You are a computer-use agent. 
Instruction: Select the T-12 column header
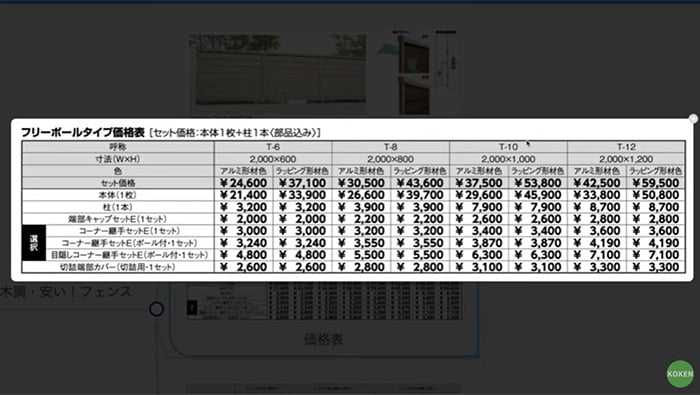[626, 147]
